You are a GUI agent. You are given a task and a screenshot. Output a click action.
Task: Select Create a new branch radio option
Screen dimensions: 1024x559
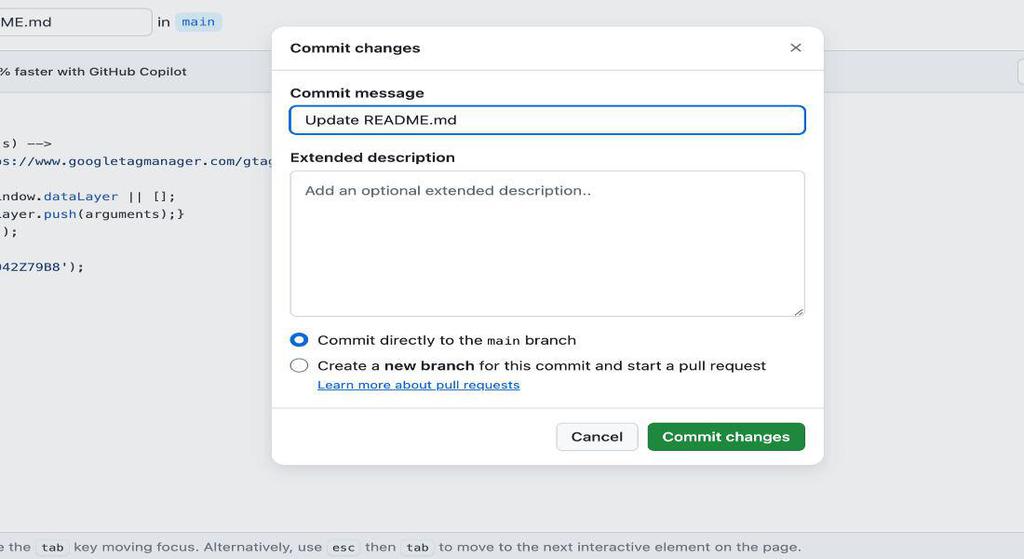pos(299,366)
